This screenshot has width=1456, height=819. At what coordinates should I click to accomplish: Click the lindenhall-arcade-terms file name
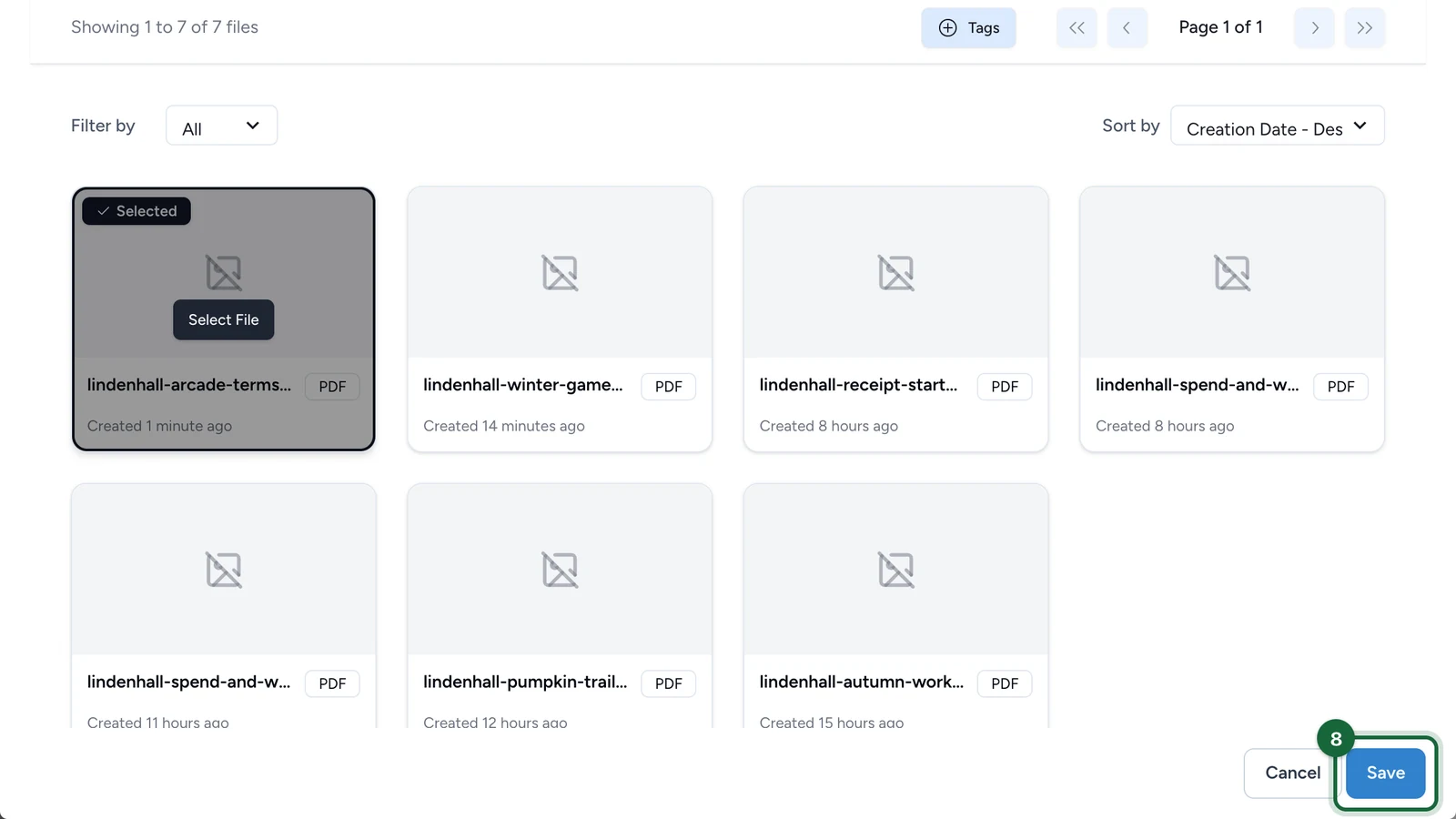tap(189, 385)
